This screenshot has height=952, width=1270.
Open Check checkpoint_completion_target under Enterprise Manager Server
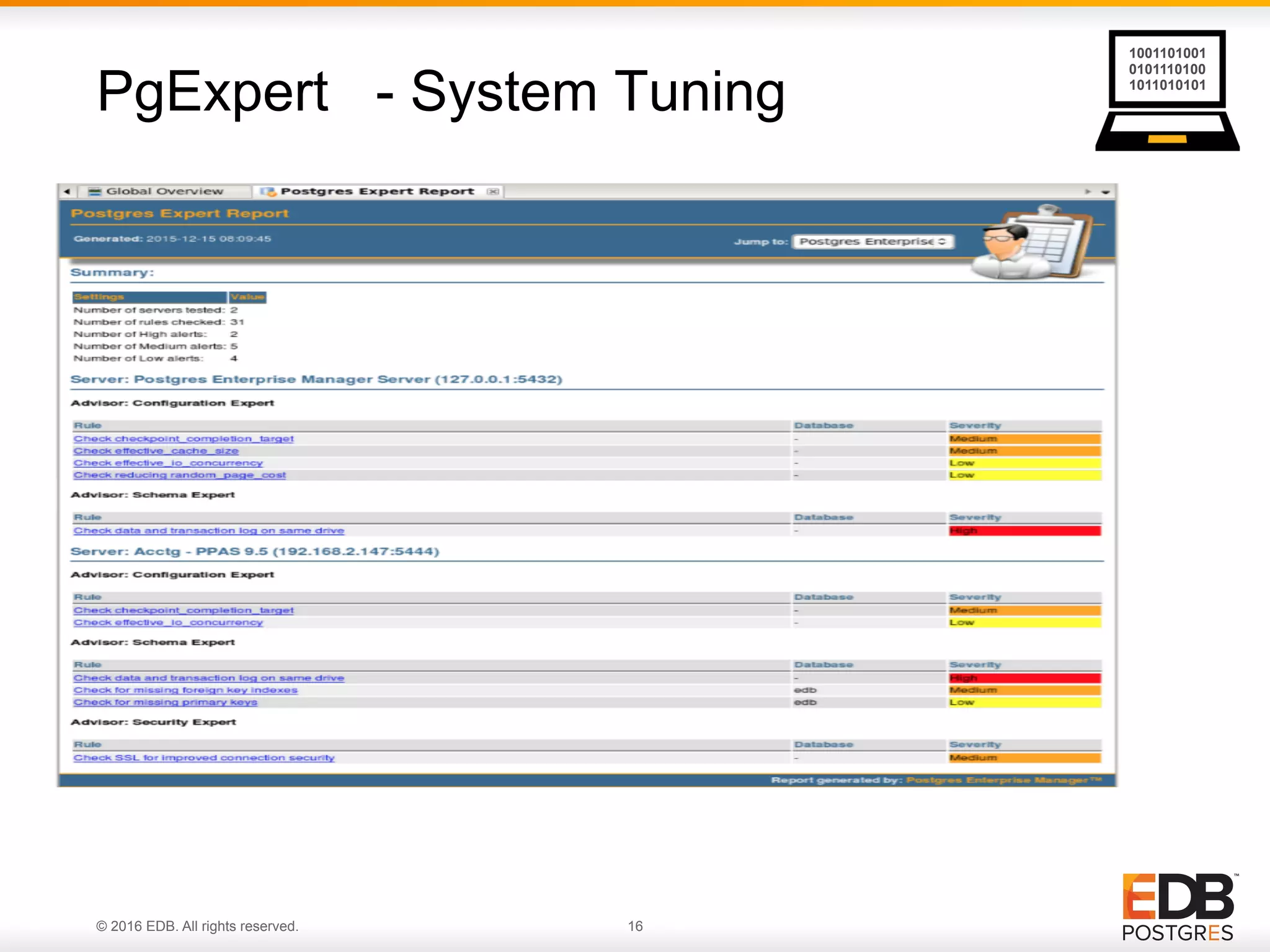pos(184,439)
